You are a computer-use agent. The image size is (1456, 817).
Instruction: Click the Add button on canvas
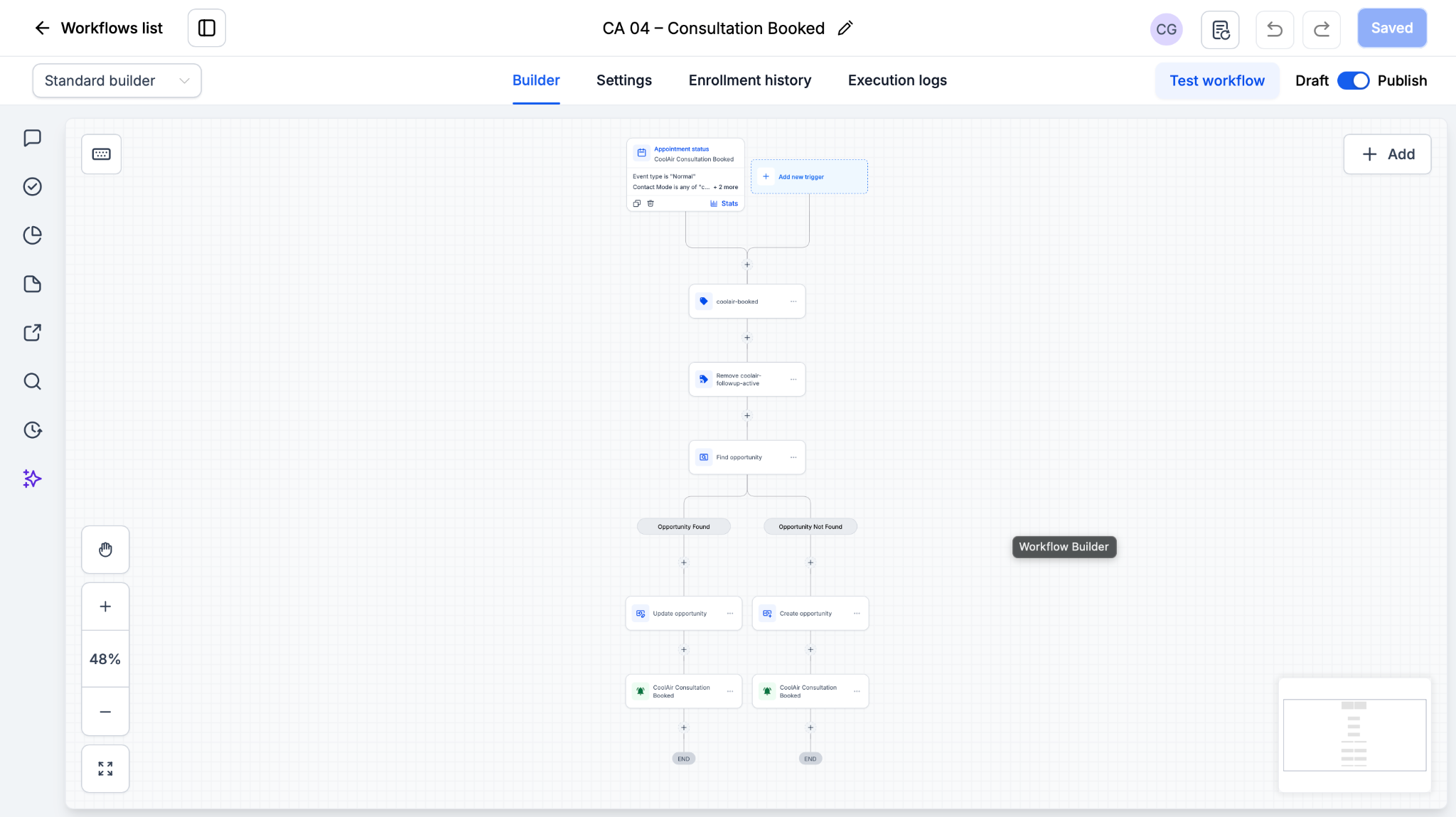click(x=1387, y=154)
